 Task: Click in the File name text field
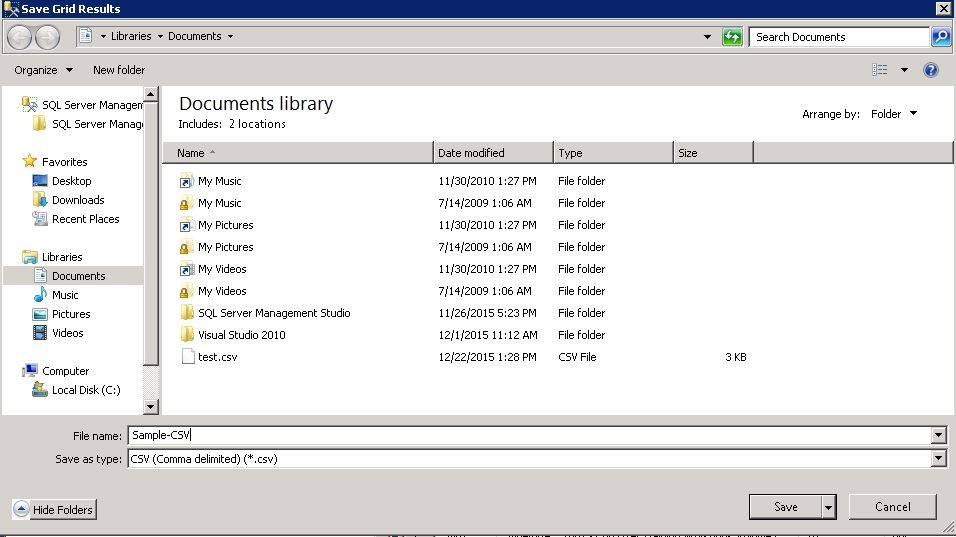click(x=529, y=435)
